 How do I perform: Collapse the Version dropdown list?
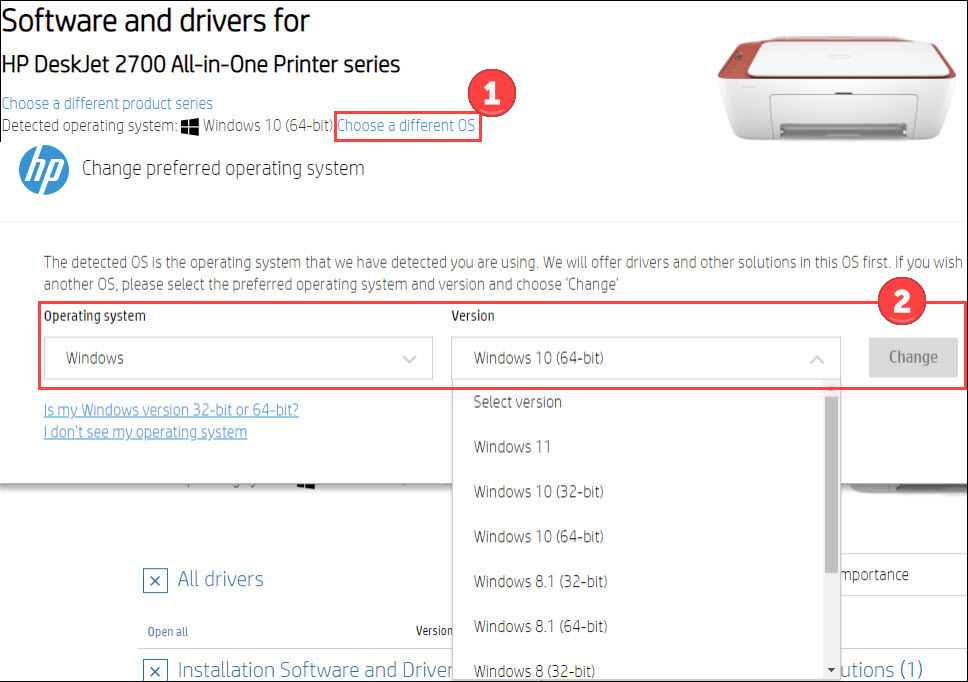coord(818,358)
